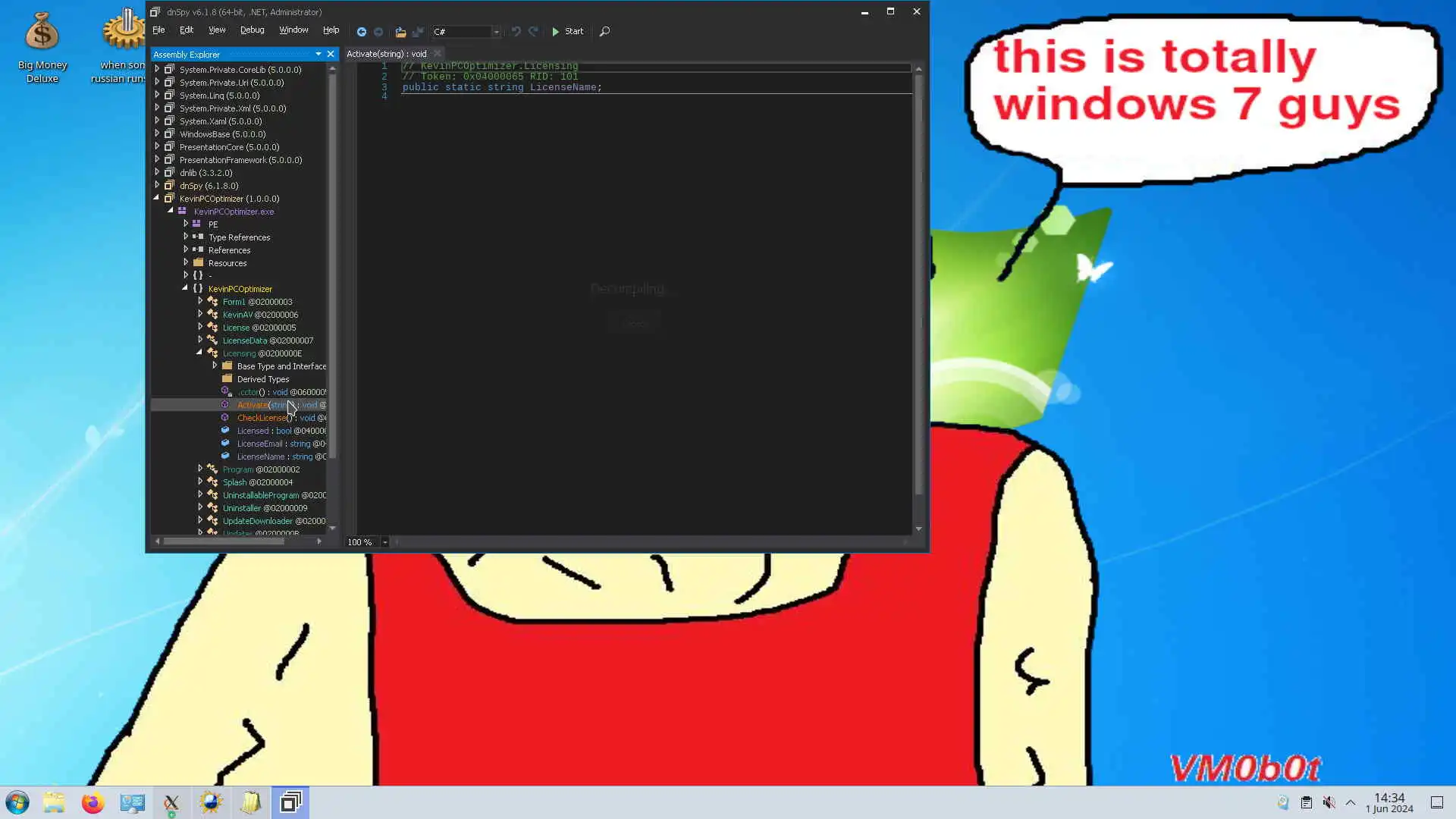Click the muted volume tray icon
1456x819 pixels.
(x=1329, y=802)
